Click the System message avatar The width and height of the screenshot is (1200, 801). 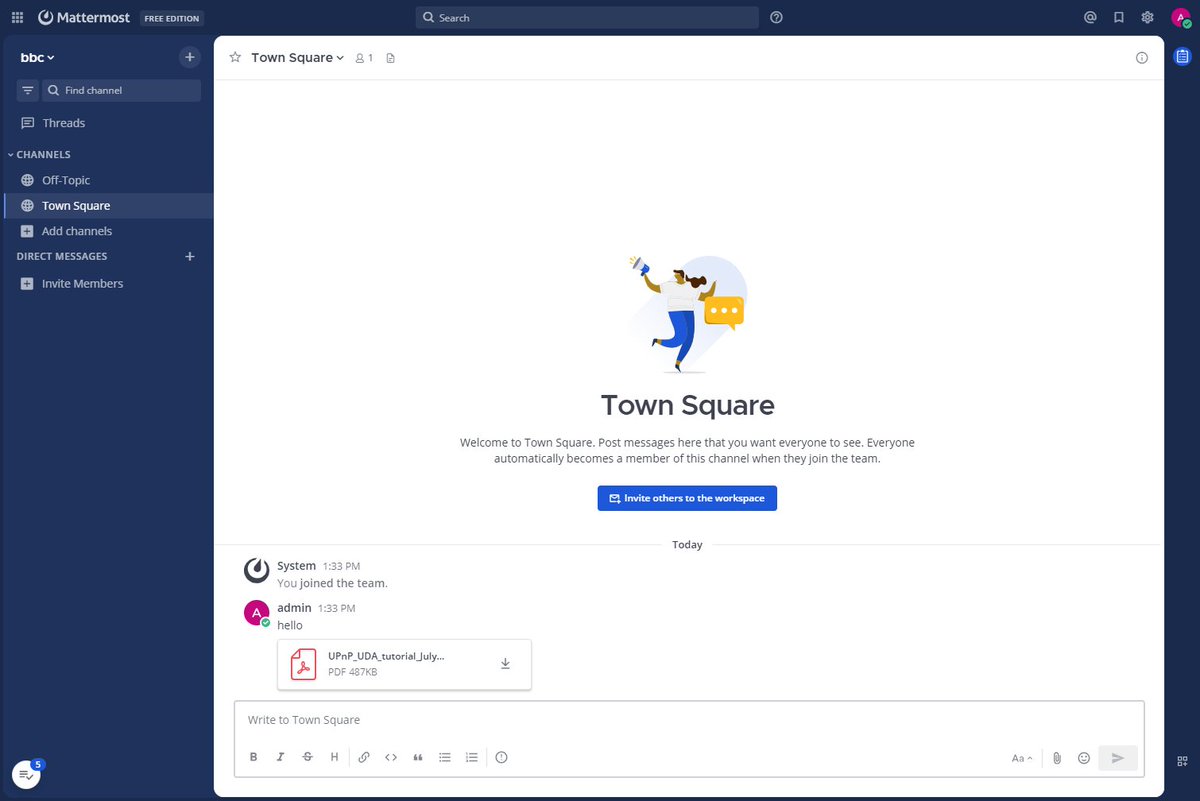click(257, 570)
